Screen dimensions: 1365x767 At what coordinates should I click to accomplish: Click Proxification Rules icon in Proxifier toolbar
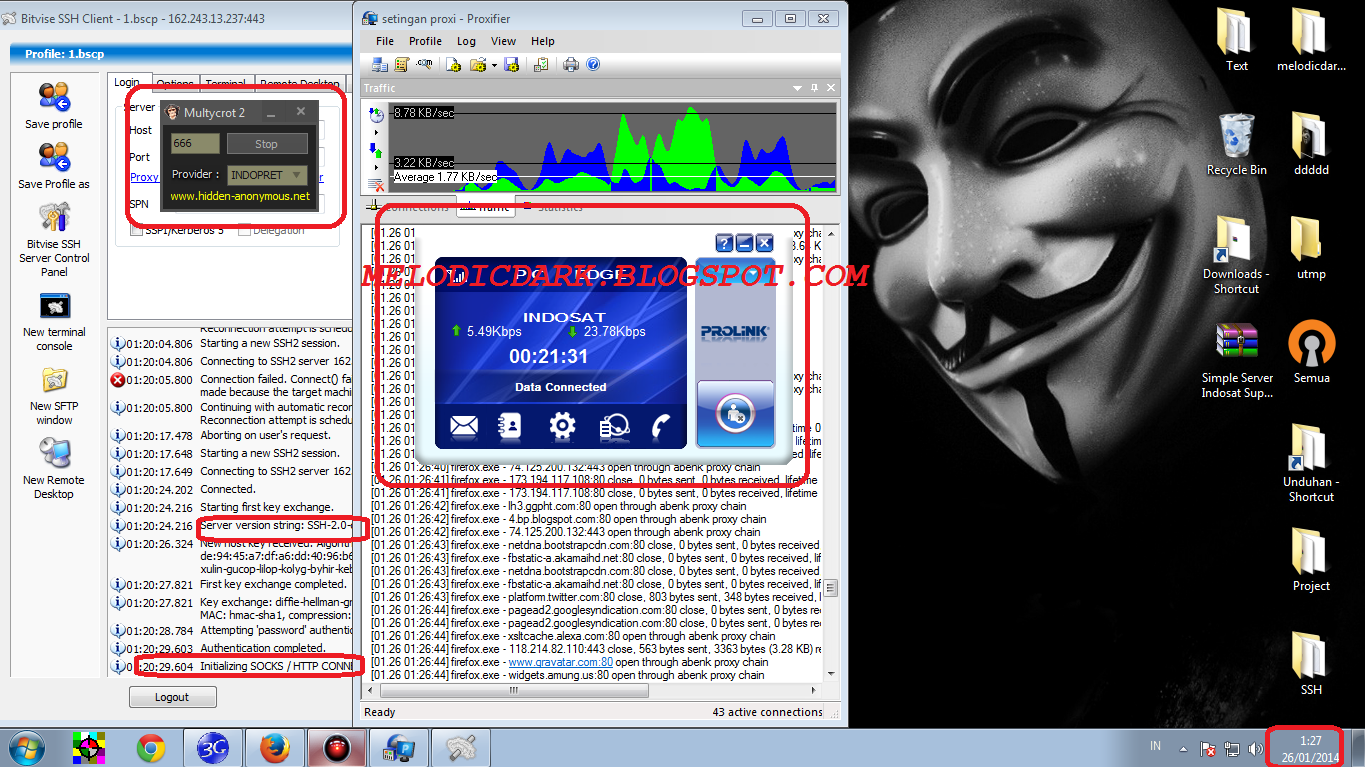pos(401,64)
